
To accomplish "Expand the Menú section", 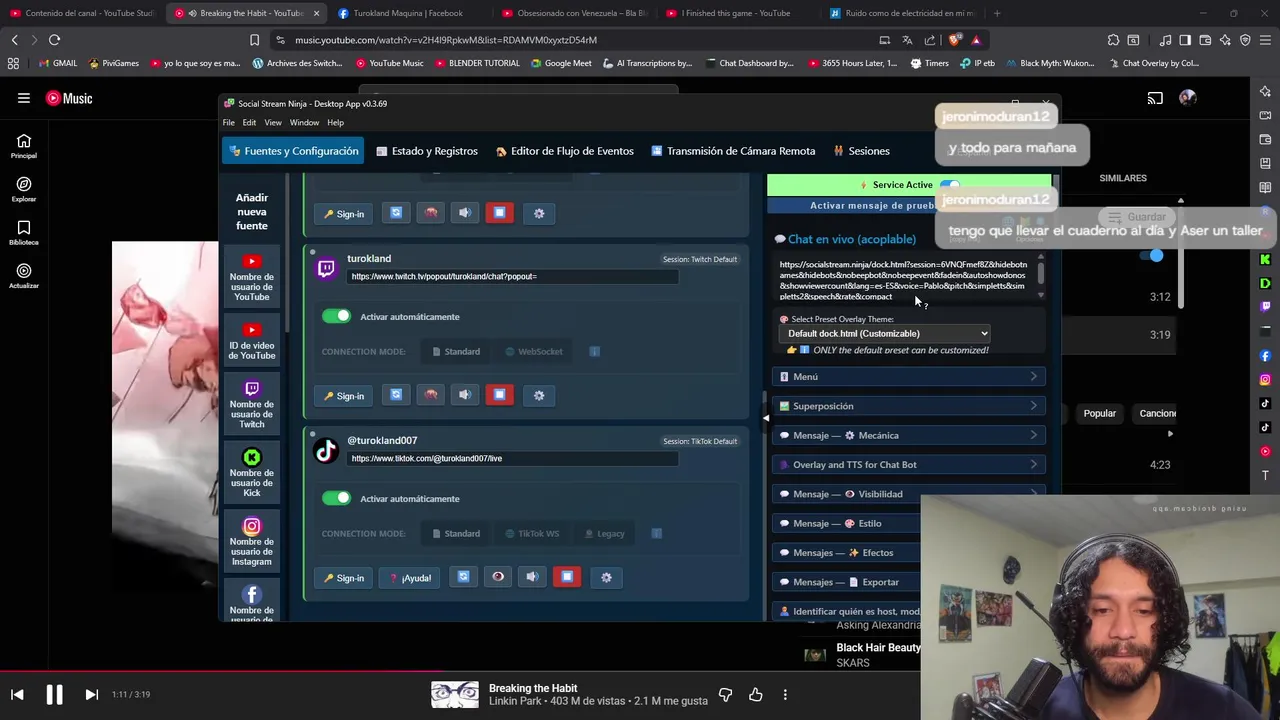I will coord(909,377).
